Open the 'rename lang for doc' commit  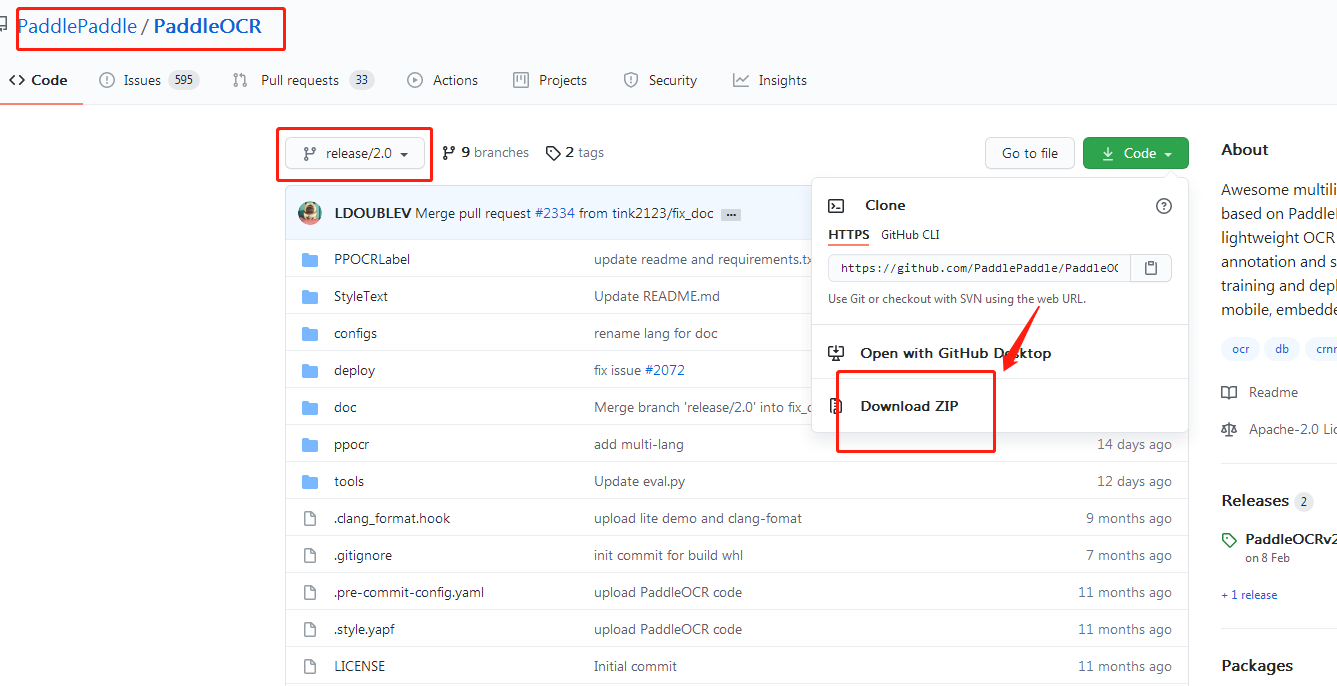656,333
